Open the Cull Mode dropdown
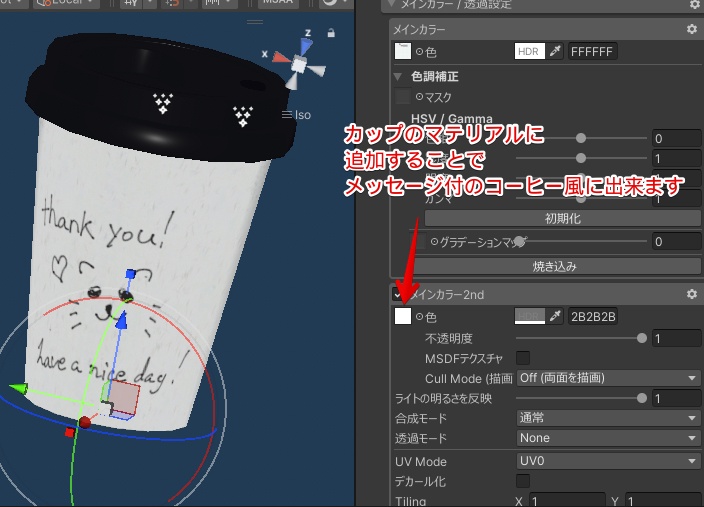The width and height of the screenshot is (704, 507). [x=608, y=378]
